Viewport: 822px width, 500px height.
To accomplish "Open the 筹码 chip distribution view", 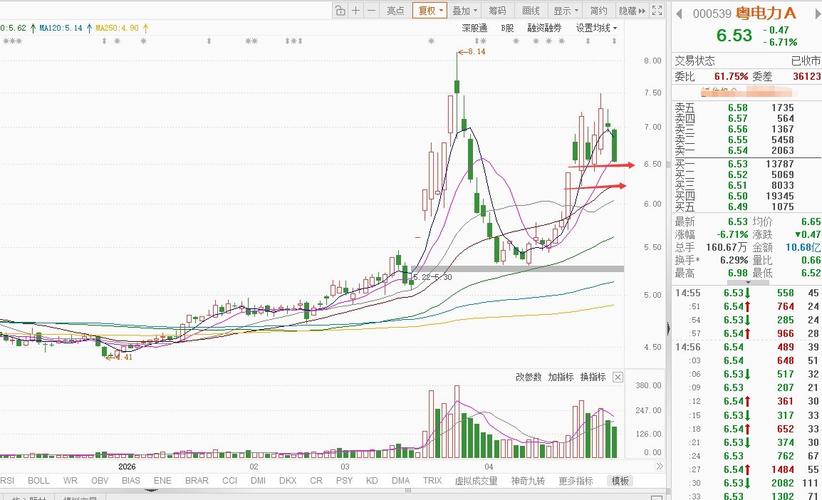I will click(497, 10).
